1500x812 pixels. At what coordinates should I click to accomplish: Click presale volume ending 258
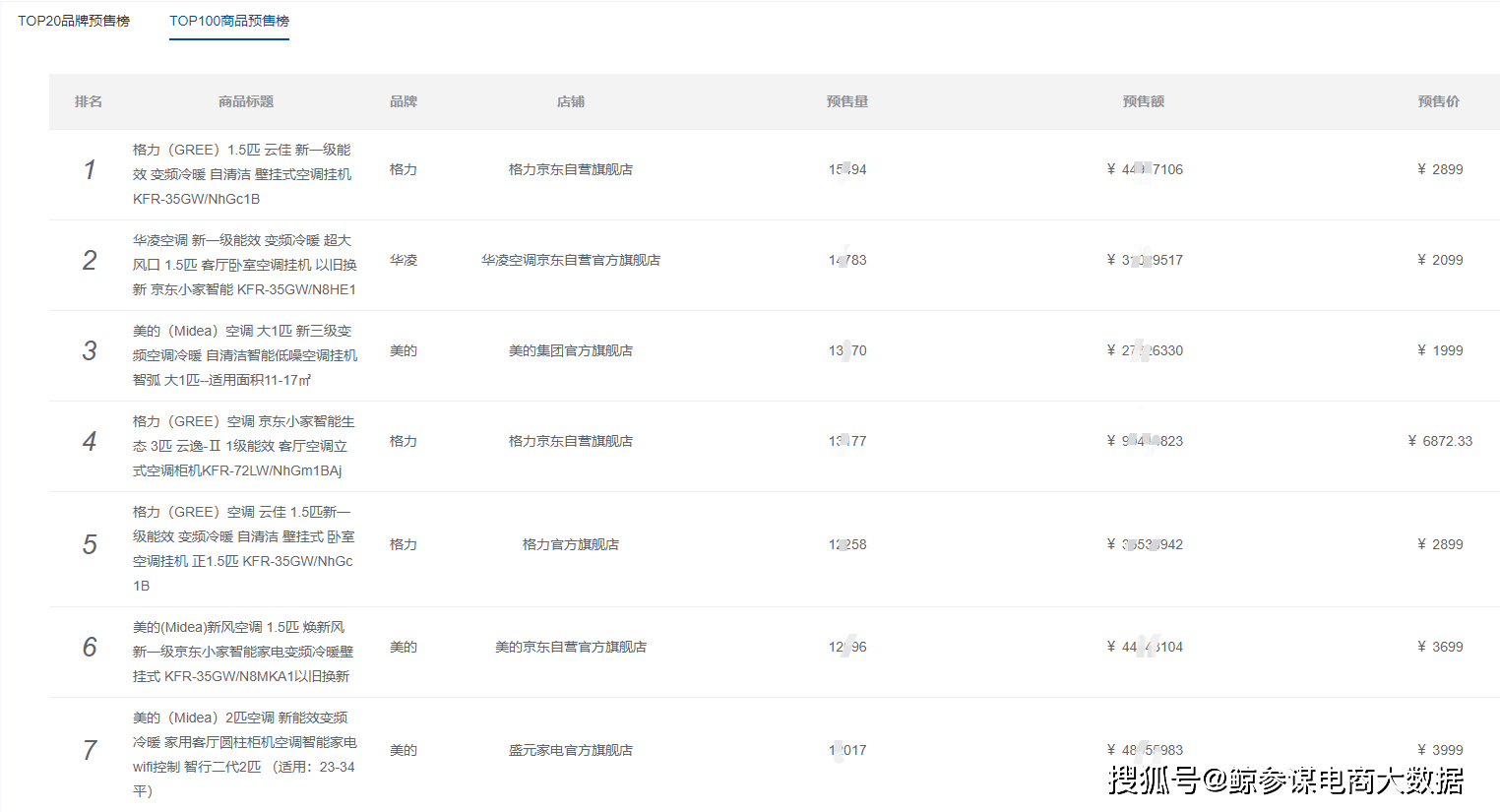click(x=847, y=544)
